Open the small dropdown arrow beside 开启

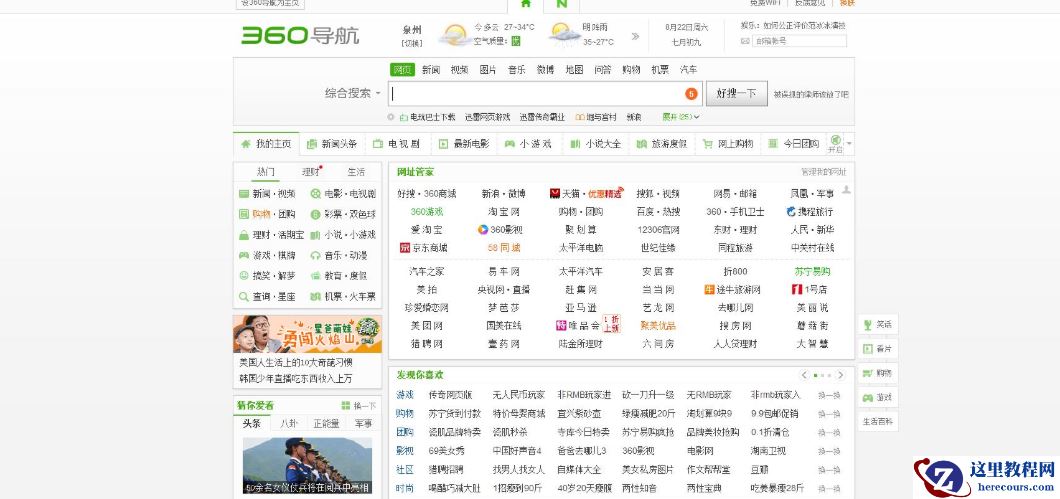pos(850,144)
